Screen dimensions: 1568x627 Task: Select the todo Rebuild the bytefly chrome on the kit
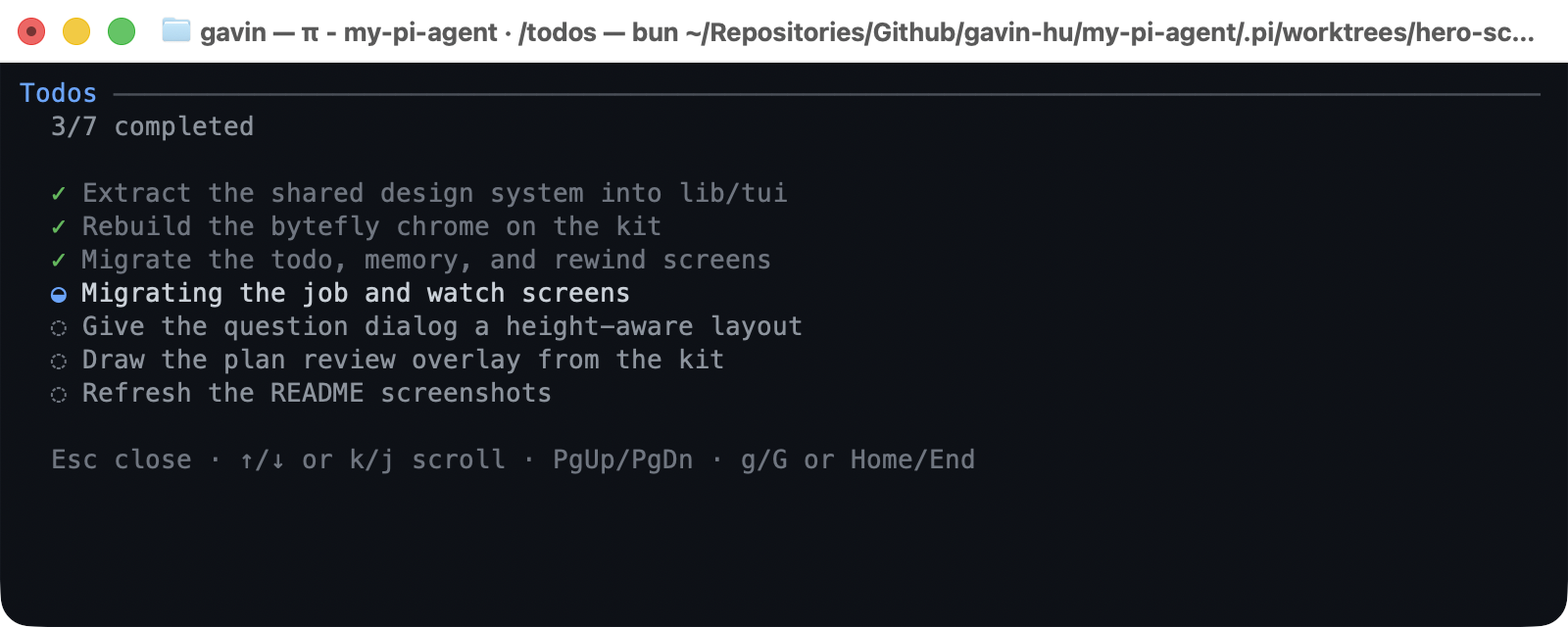tap(371, 226)
